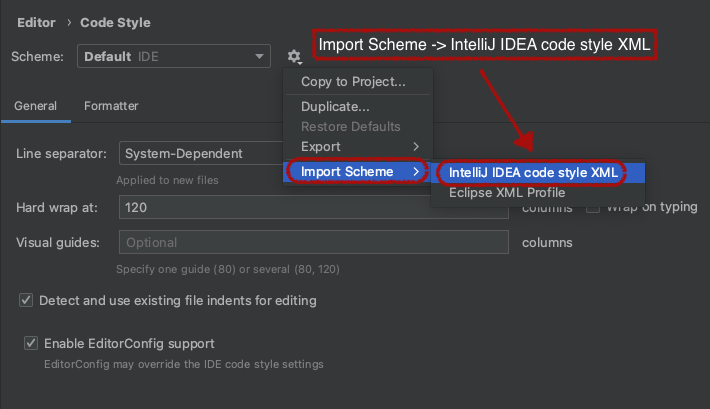Toggle Detect and use existing file indents
This screenshot has height=409, width=710.
click(26, 300)
